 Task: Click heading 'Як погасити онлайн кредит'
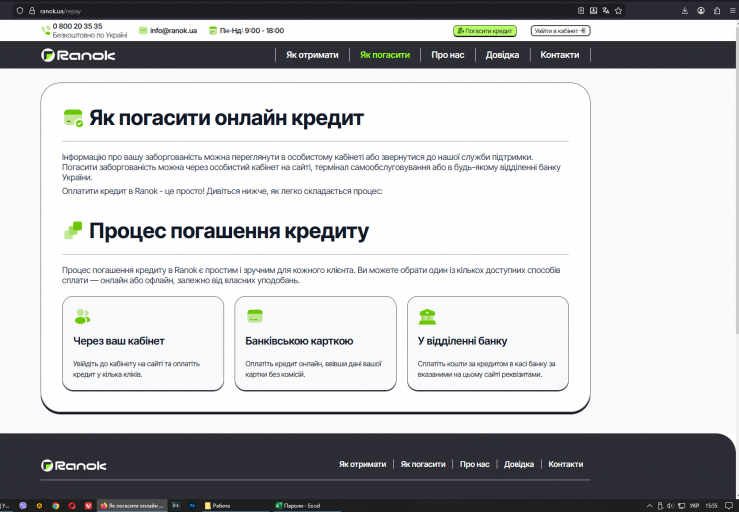226,118
